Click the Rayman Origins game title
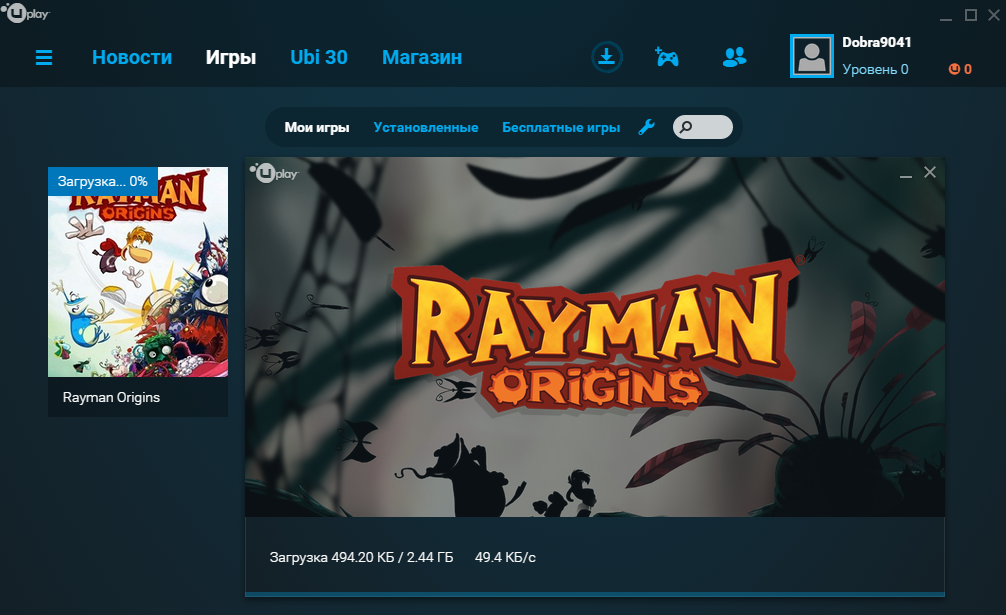This screenshot has height=615, width=1006. 112,398
